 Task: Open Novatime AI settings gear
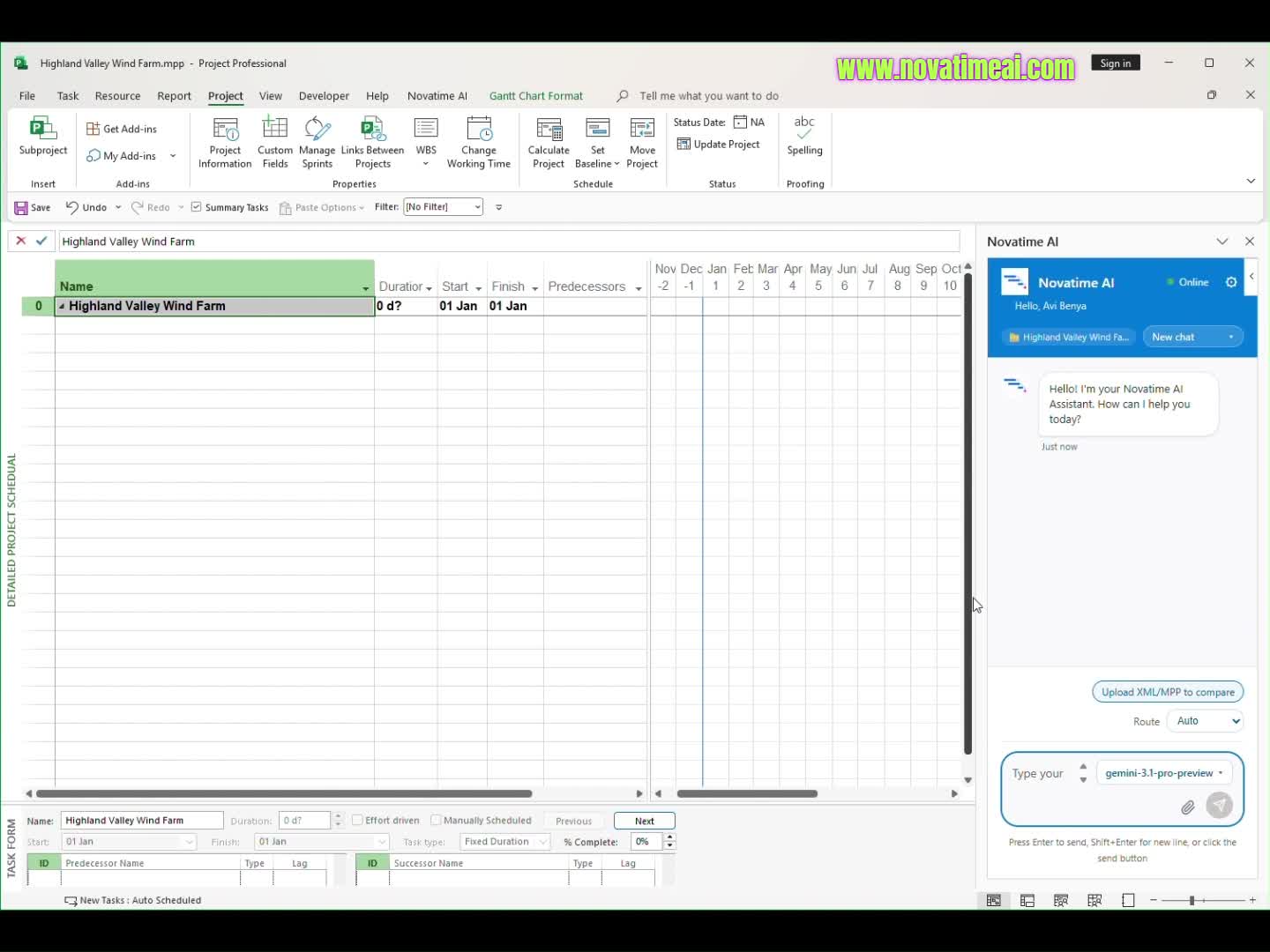click(1231, 282)
